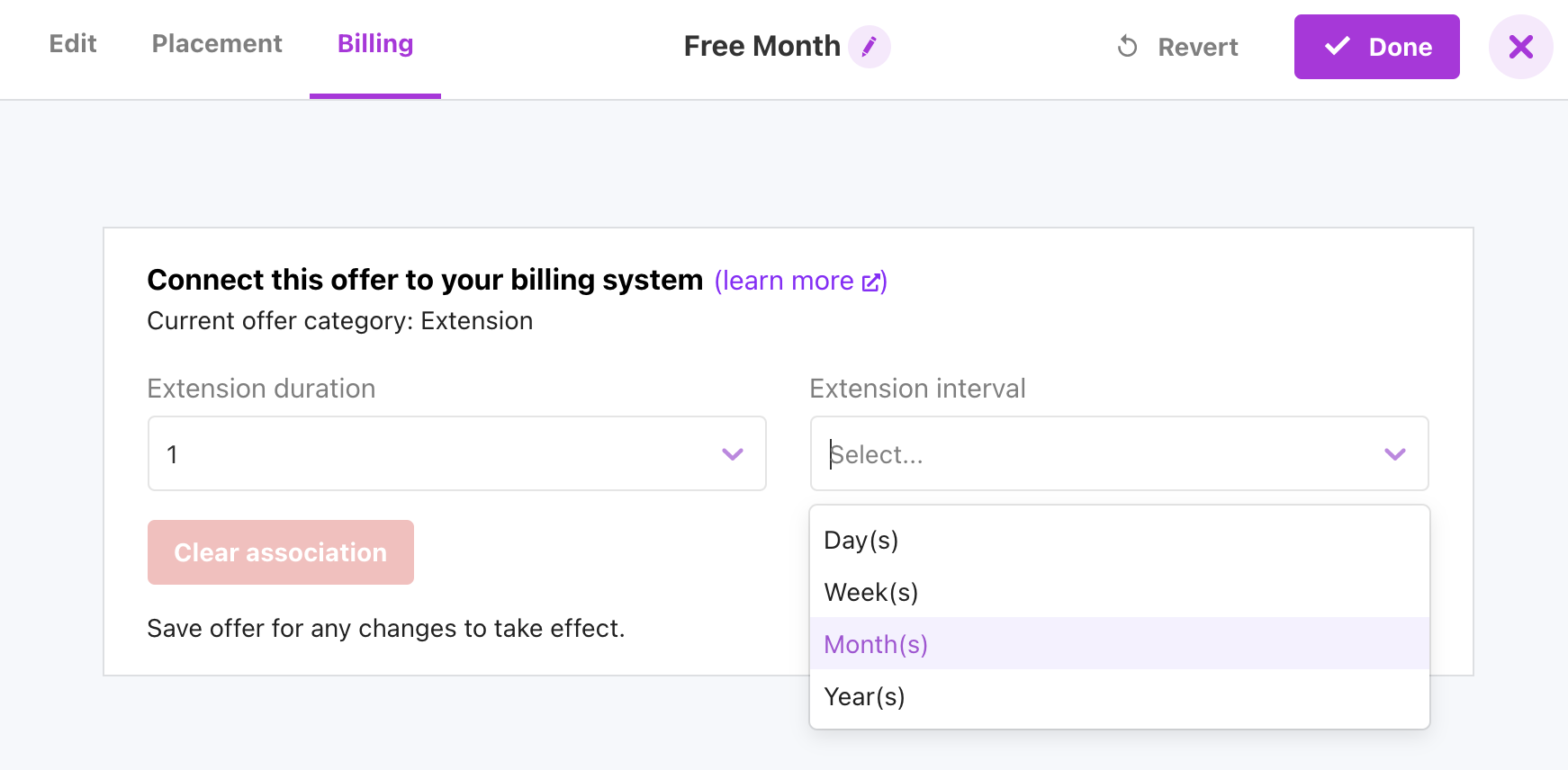Click the Revert circular arrow icon

[1127, 47]
